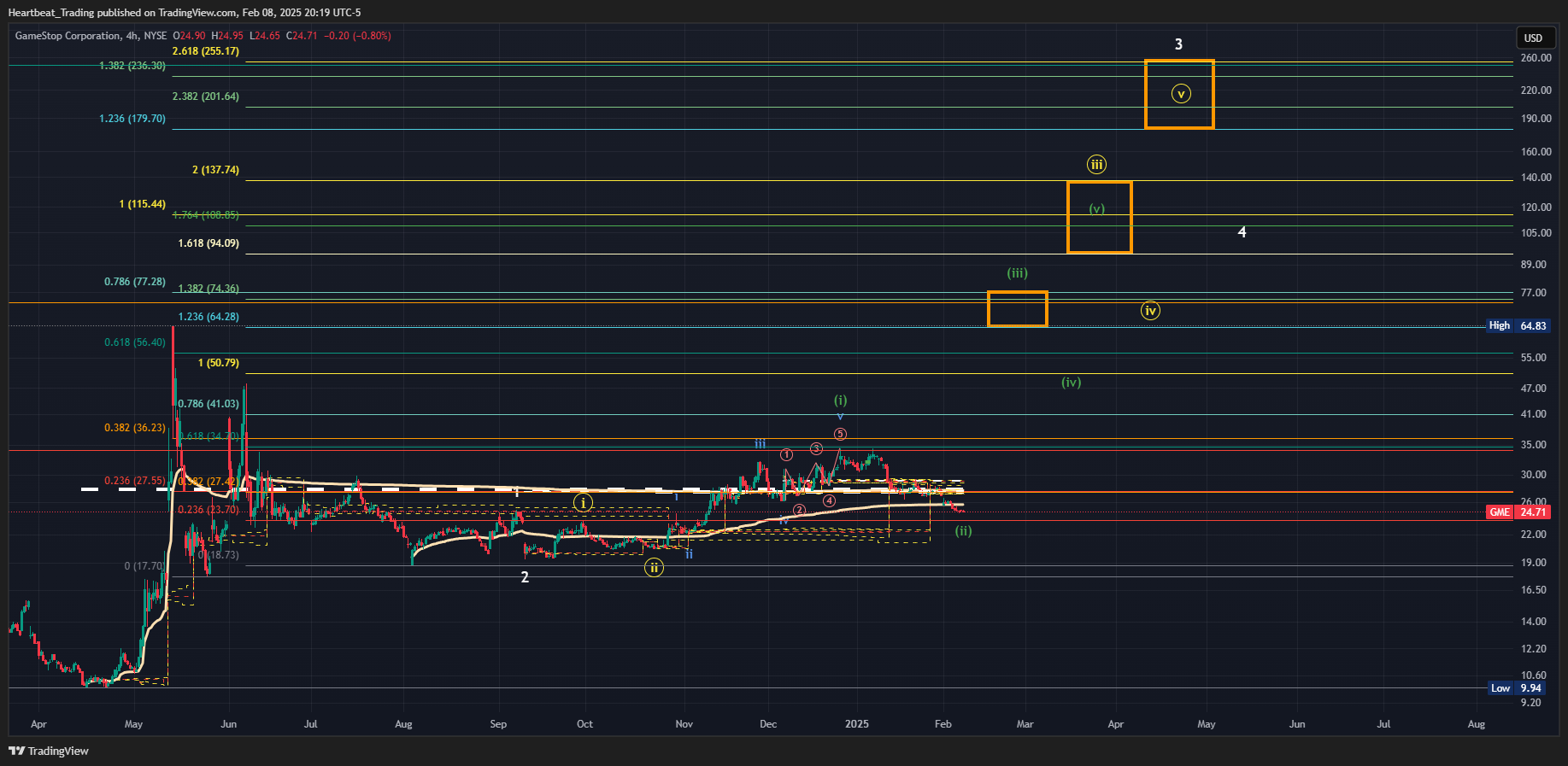Select the Heartbeat_Trading publication header text
The image size is (1568, 766).
(x=185, y=13)
